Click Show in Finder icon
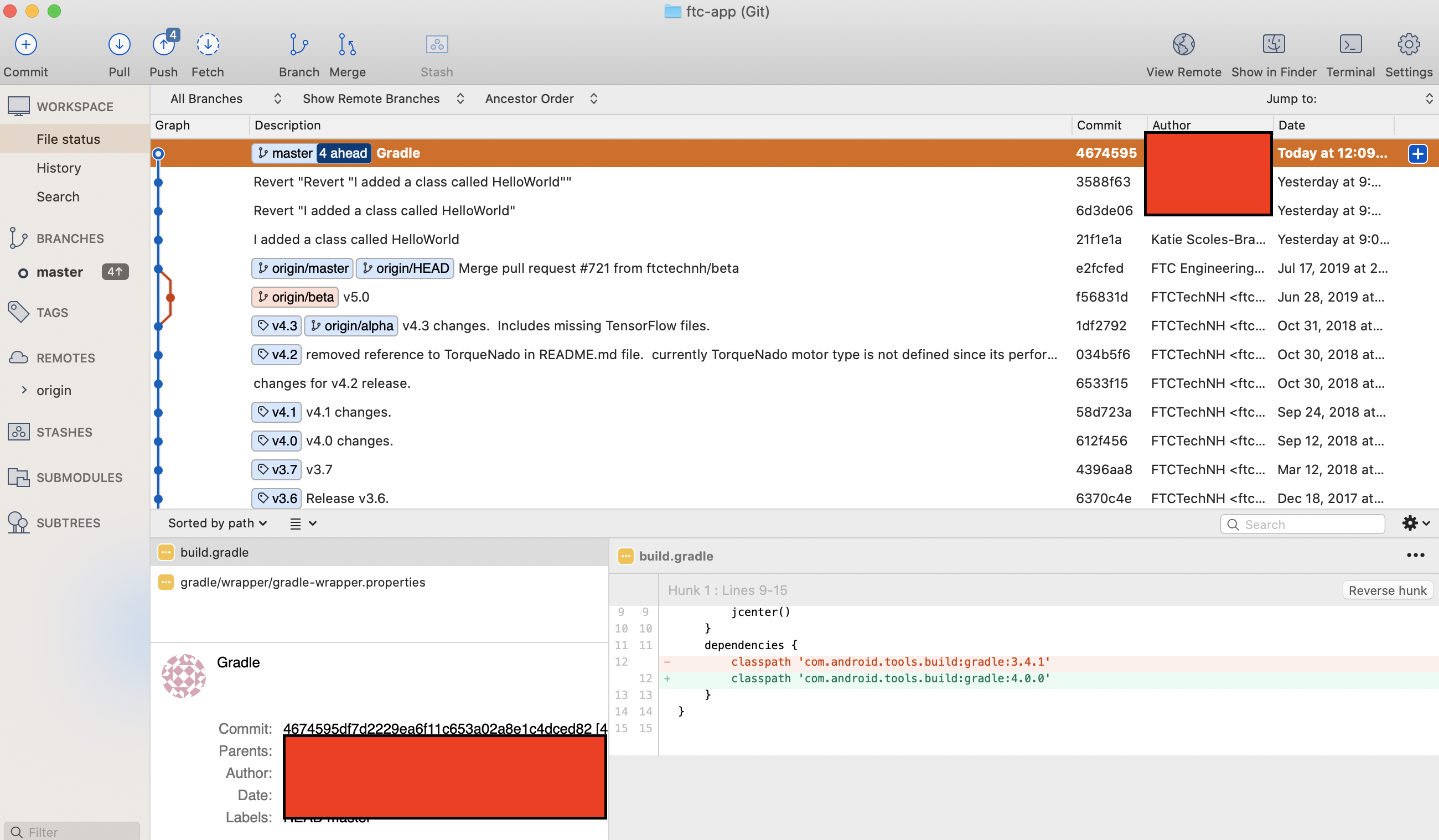 pyautogui.click(x=1274, y=44)
